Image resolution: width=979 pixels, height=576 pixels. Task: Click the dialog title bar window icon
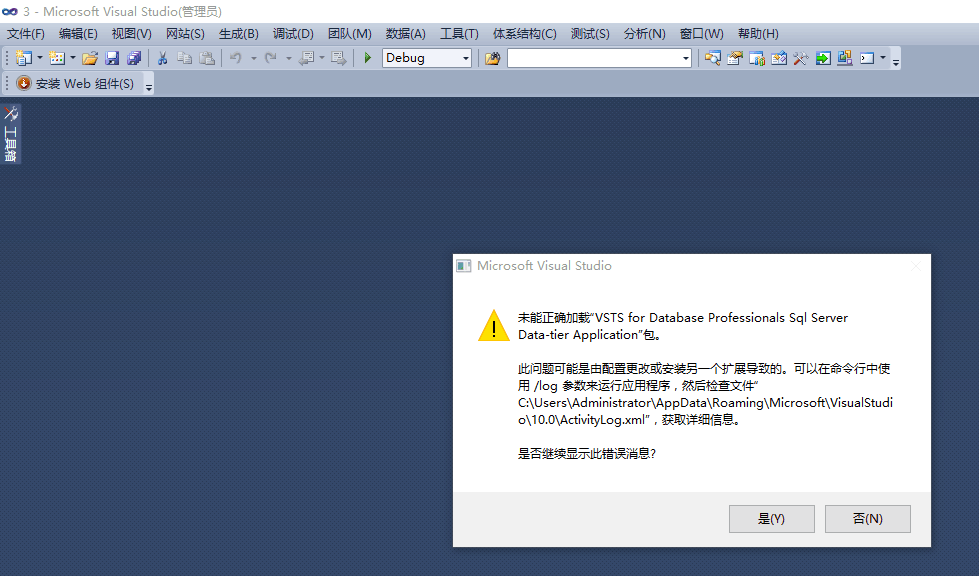point(463,266)
